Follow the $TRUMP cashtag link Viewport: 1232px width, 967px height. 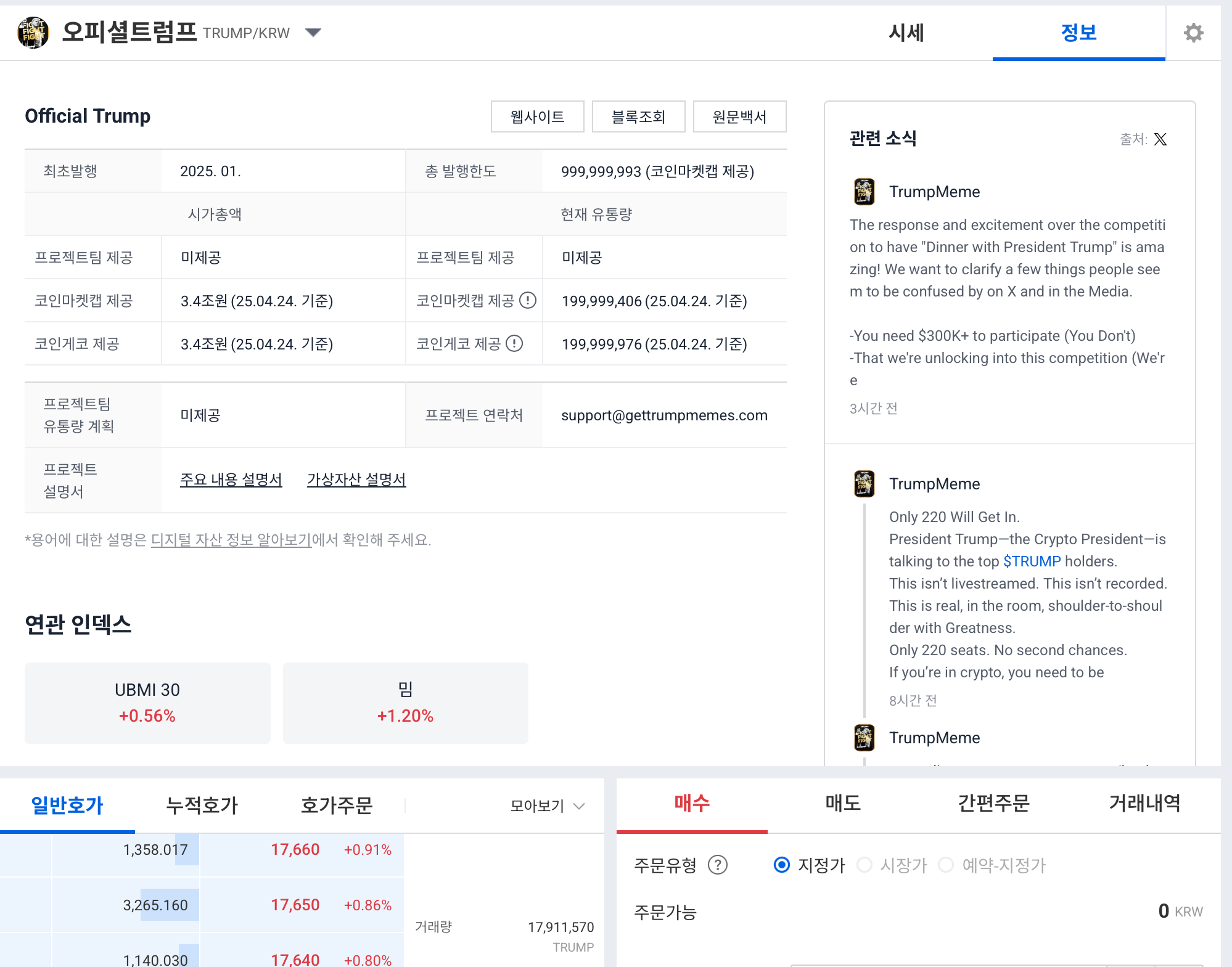[x=1032, y=561]
